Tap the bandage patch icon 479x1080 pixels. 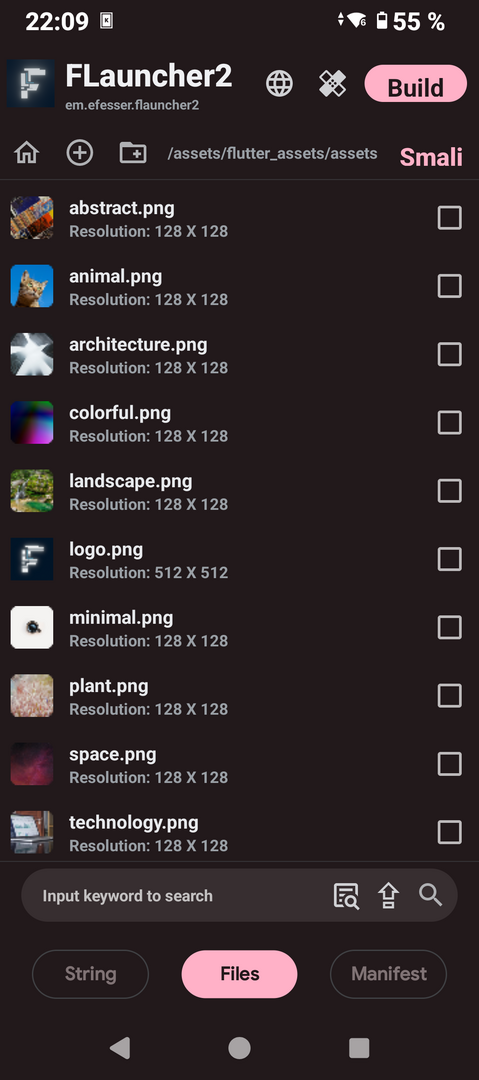(x=332, y=84)
